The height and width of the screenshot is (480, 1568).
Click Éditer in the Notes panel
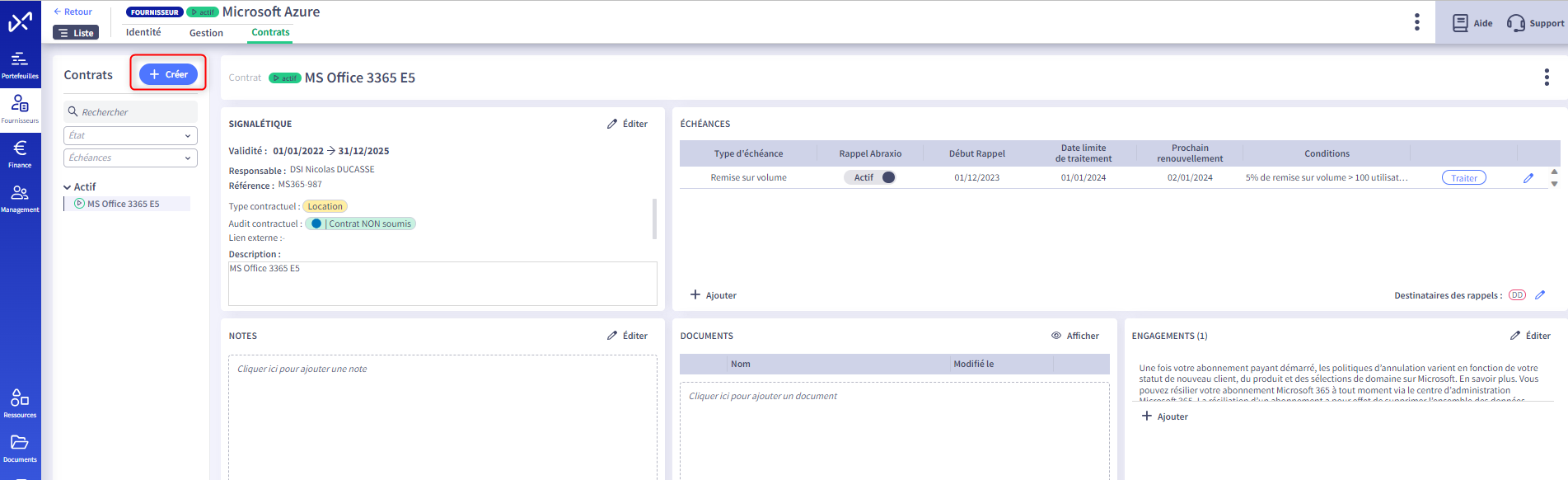(627, 336)
